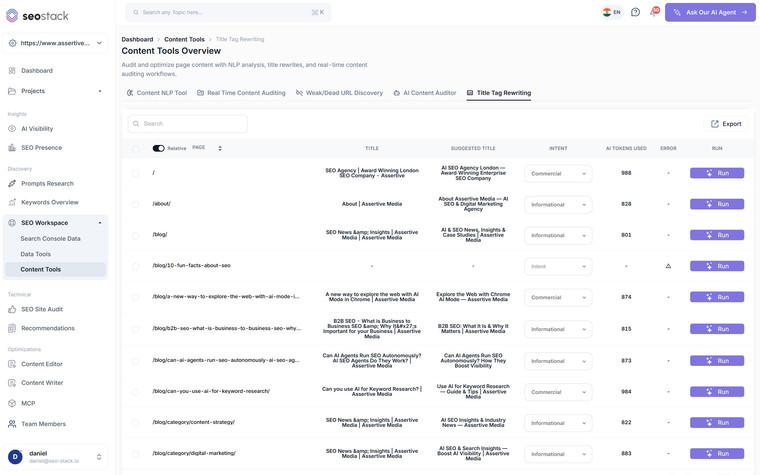The width and height of the screenshot is (760, 475).
Task: Click the top Search any Topic field
Action: coord(228,13)
